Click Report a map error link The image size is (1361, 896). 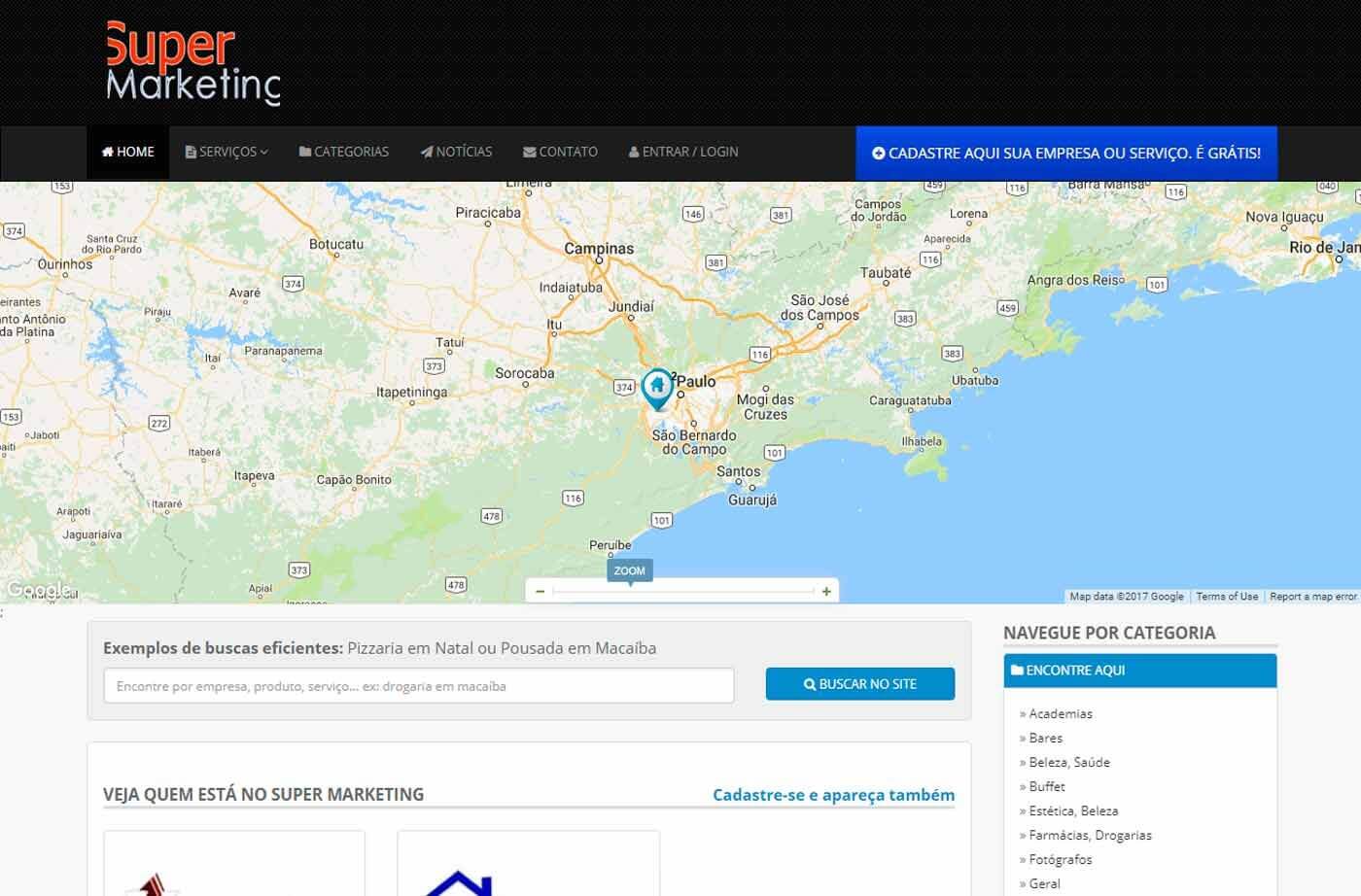1312,597
